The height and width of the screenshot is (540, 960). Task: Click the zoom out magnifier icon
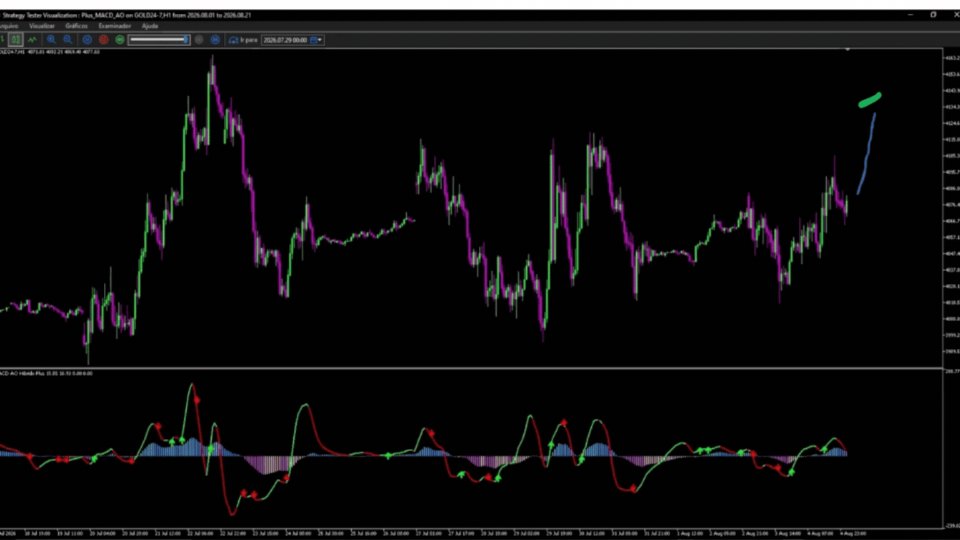[68, 40]
